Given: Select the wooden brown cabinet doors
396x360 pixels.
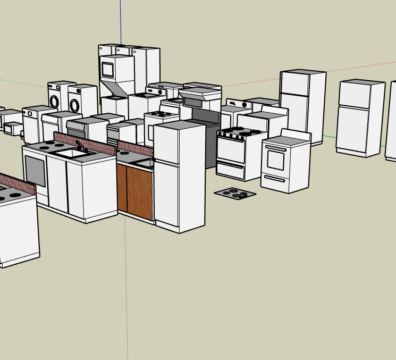Looking at the screenshot, I should (x=135, y=192).
